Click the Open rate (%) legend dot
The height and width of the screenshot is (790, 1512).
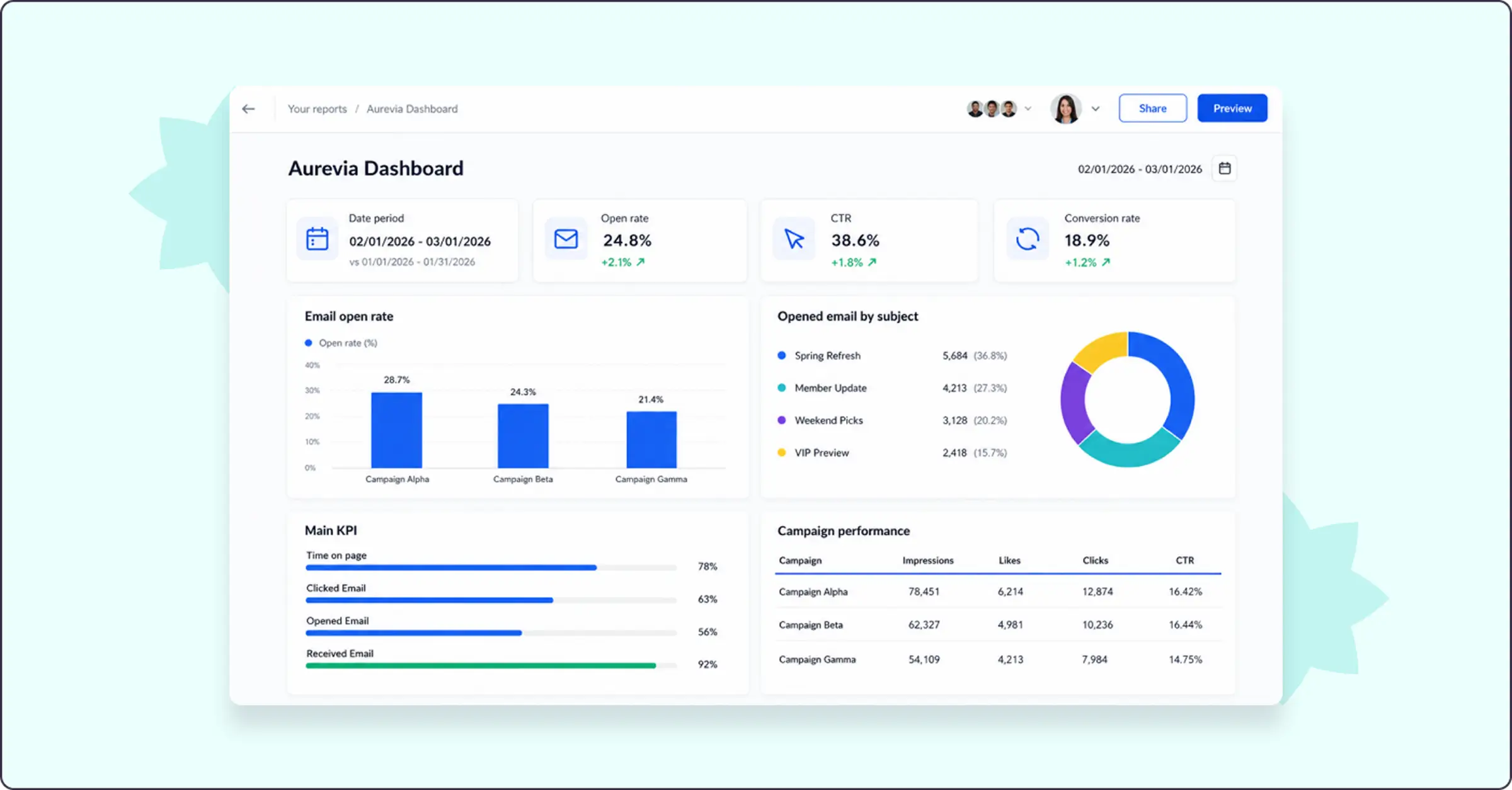(x=309, y=343)
